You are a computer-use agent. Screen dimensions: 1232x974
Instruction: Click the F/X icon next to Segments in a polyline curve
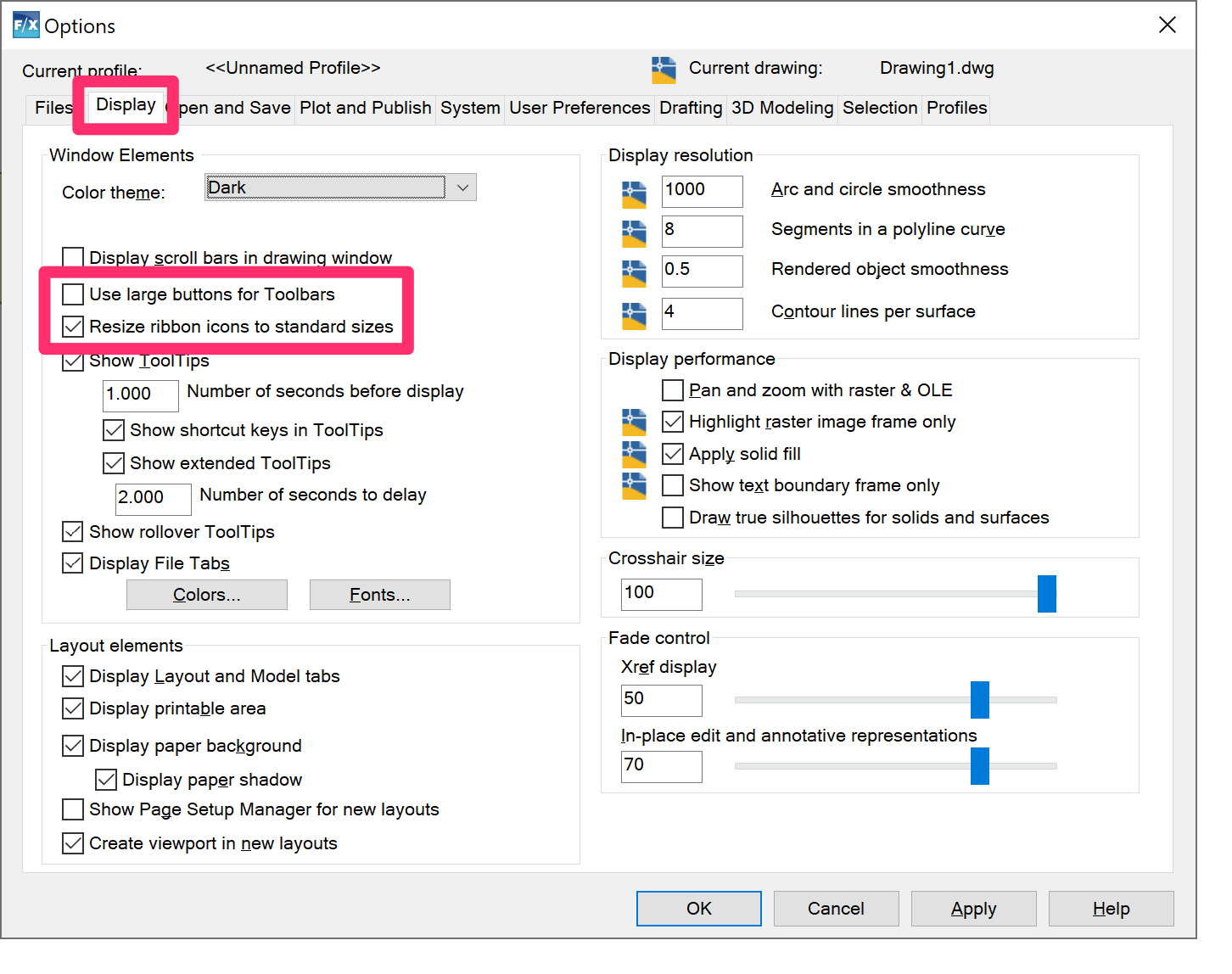pos(634,232)
